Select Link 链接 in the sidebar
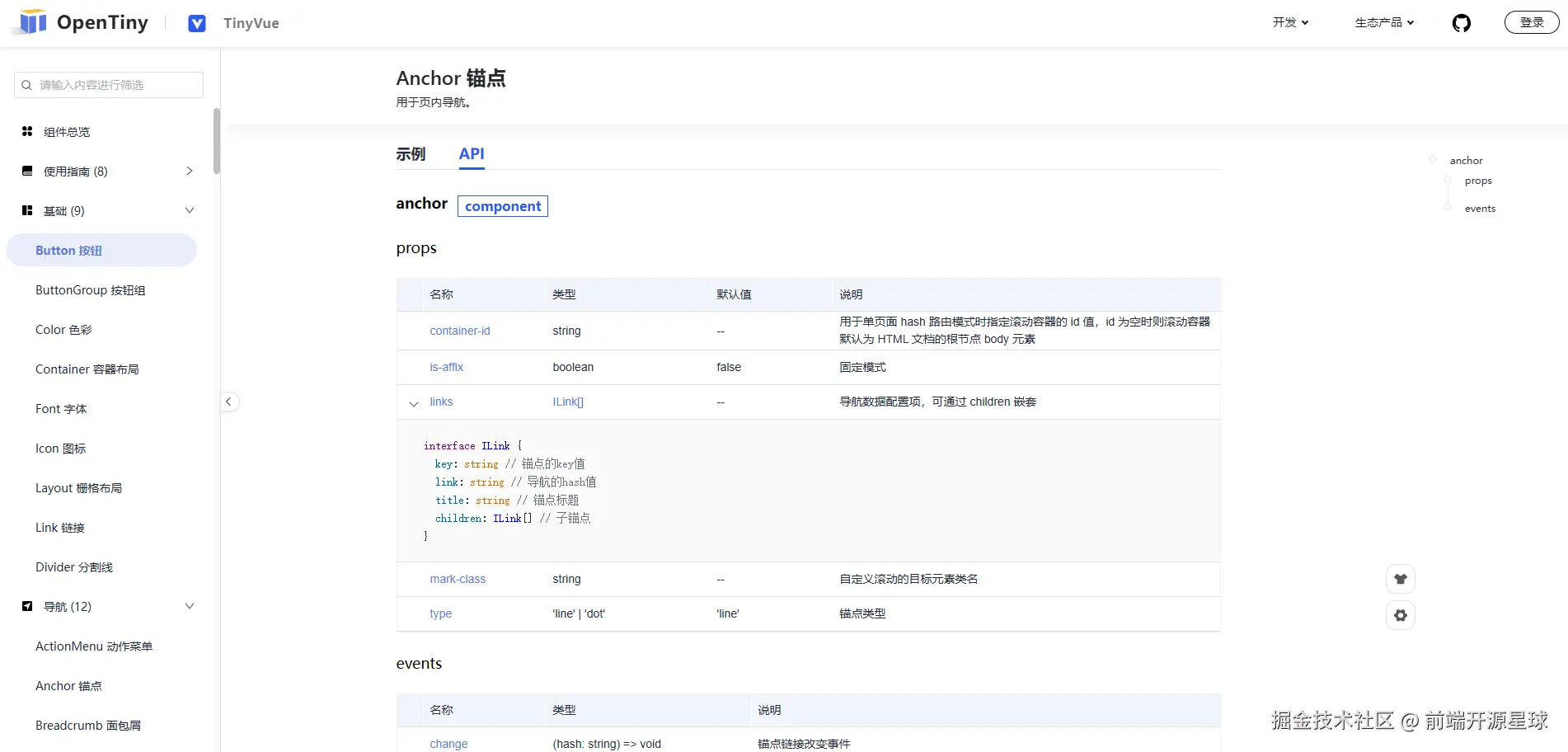Image resolution: width=1568 pixels, height=752 pixels. coord(60,528)
